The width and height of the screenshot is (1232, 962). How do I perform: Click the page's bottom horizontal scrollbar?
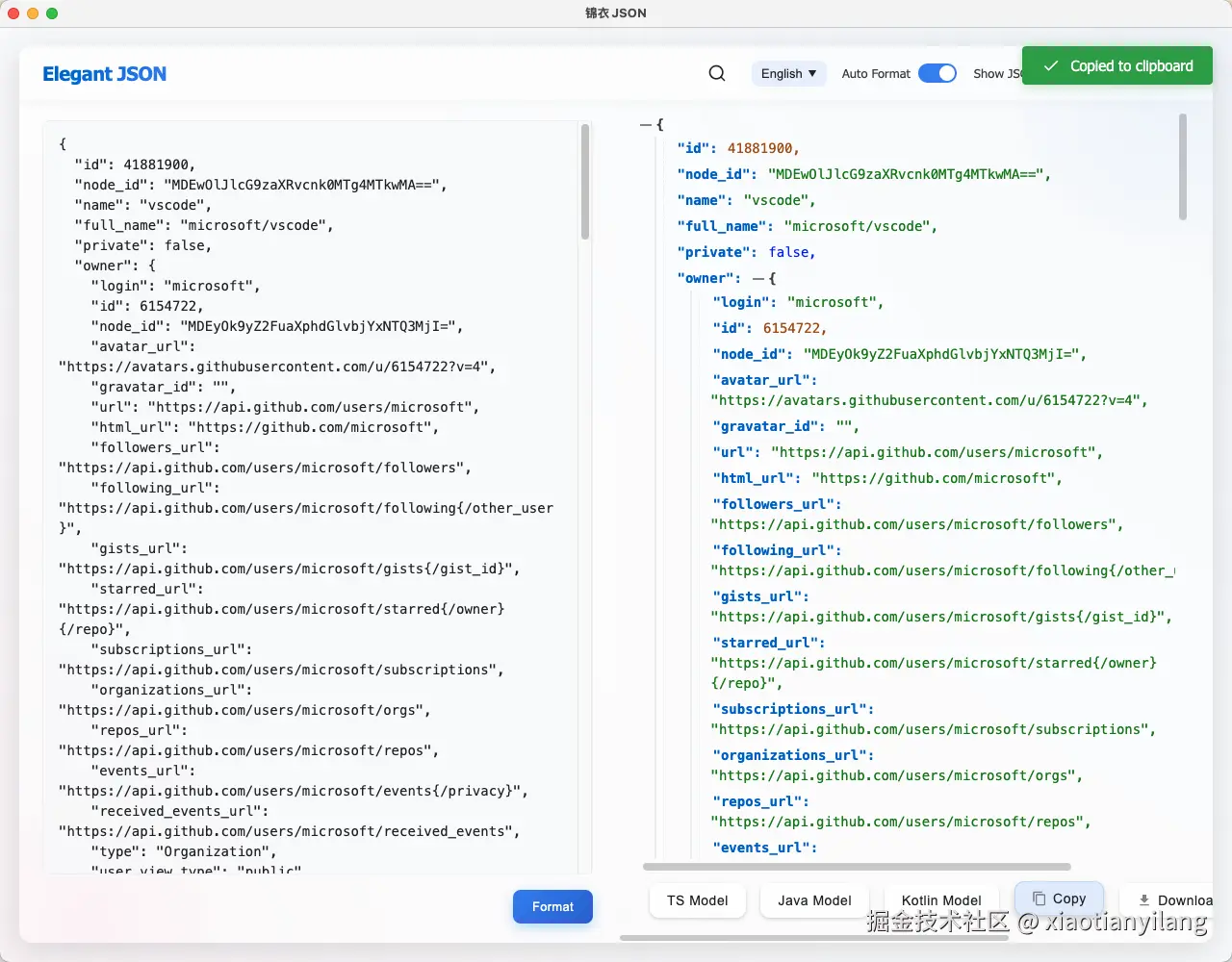point(814,938)
